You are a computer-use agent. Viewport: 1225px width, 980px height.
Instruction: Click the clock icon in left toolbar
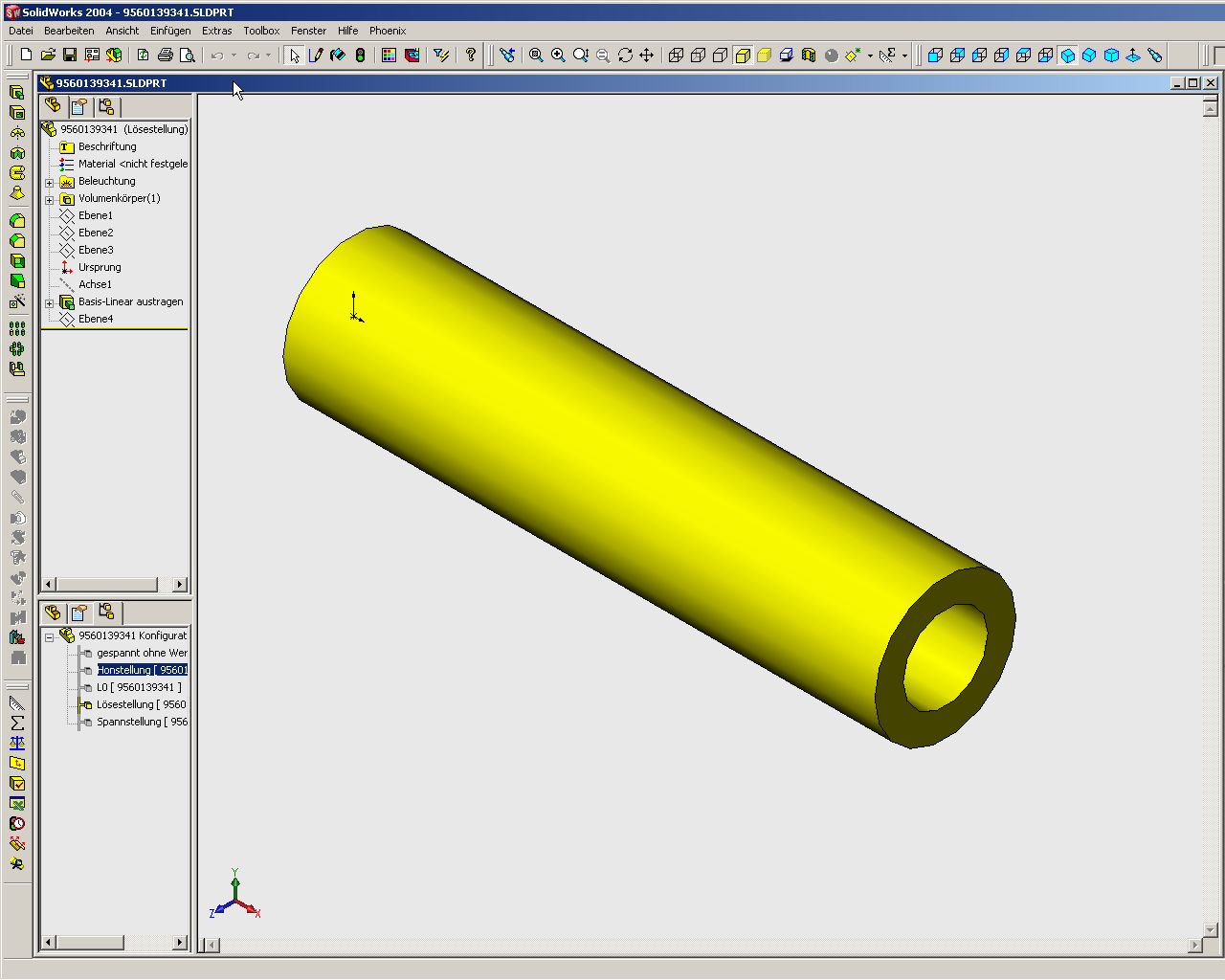tap(17, 823)
